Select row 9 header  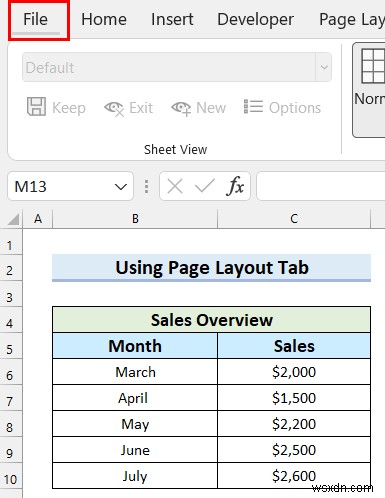[11, 450]
